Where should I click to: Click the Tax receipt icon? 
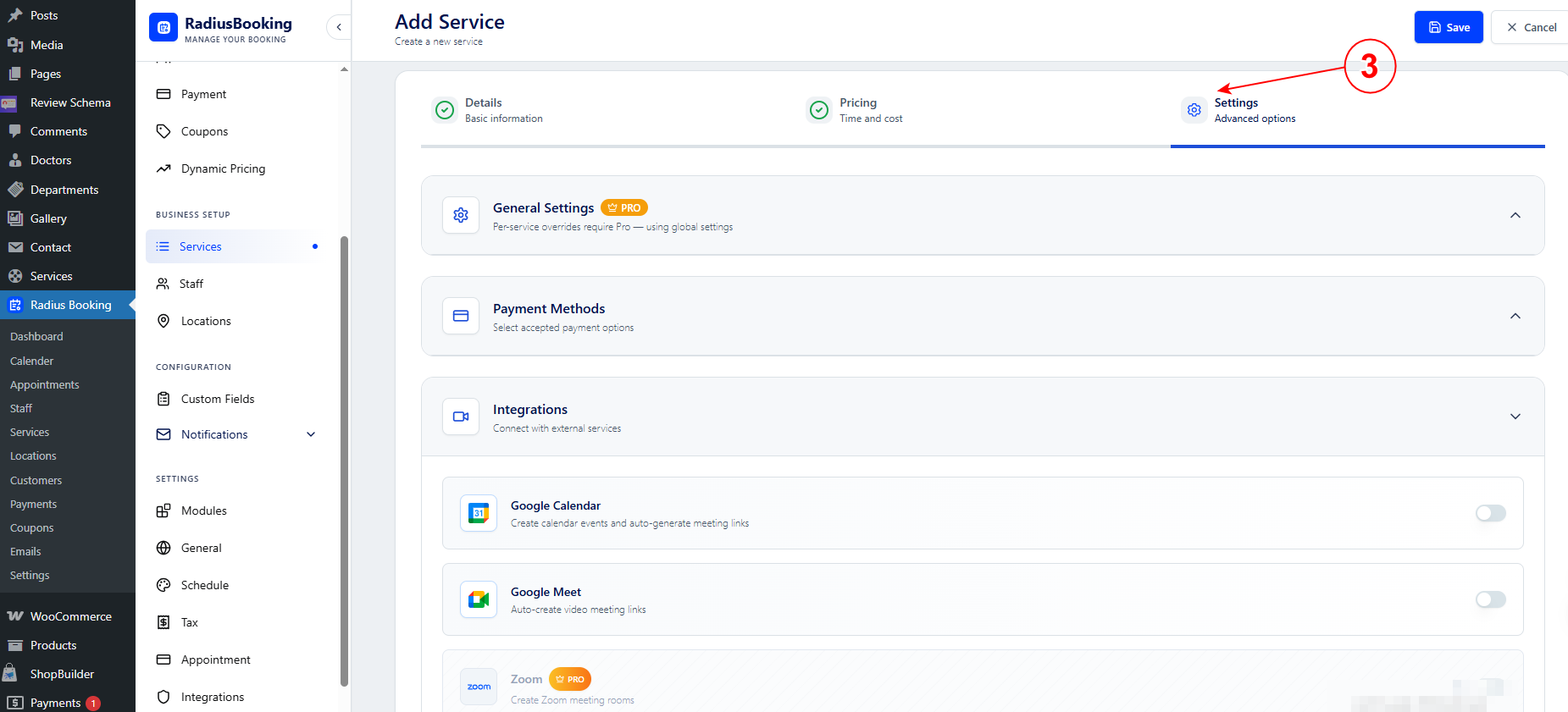click(163, 622)
